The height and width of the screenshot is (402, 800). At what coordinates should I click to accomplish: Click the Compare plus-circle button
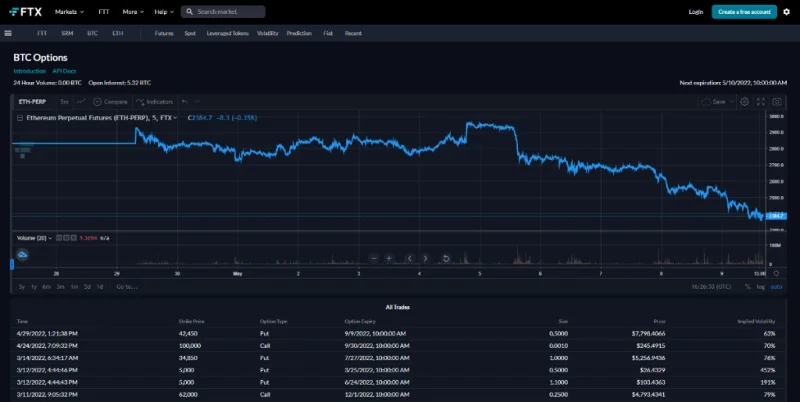[110, 102]
